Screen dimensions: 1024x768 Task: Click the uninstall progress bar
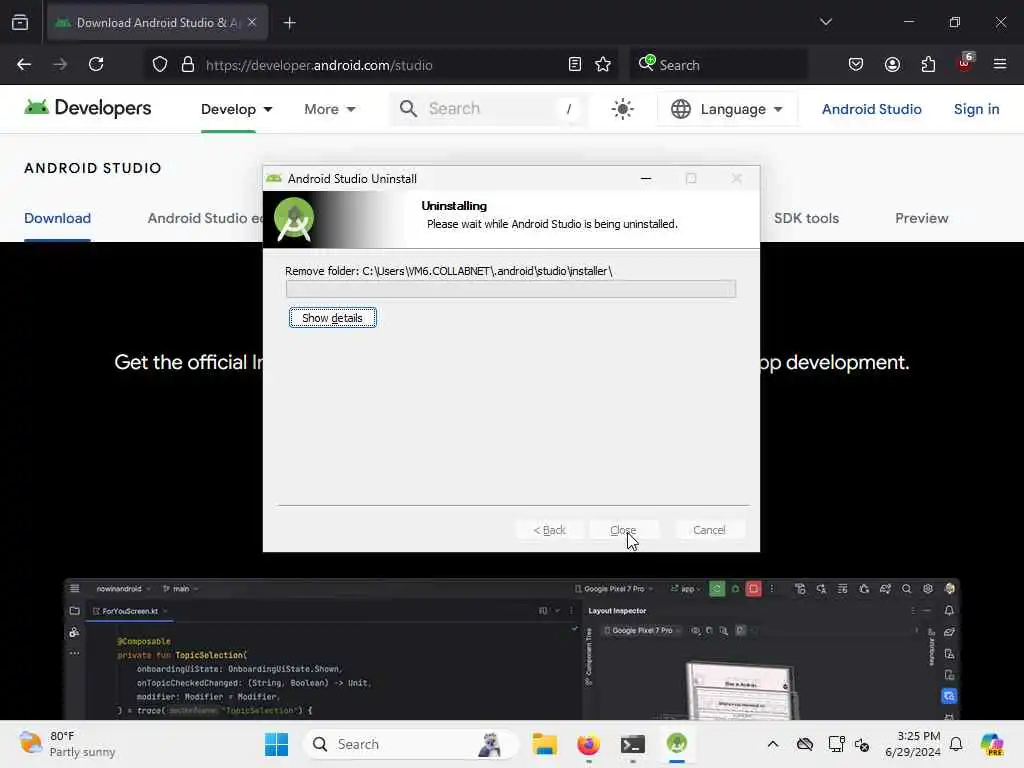pyautogui.click(x=511, y=289)
